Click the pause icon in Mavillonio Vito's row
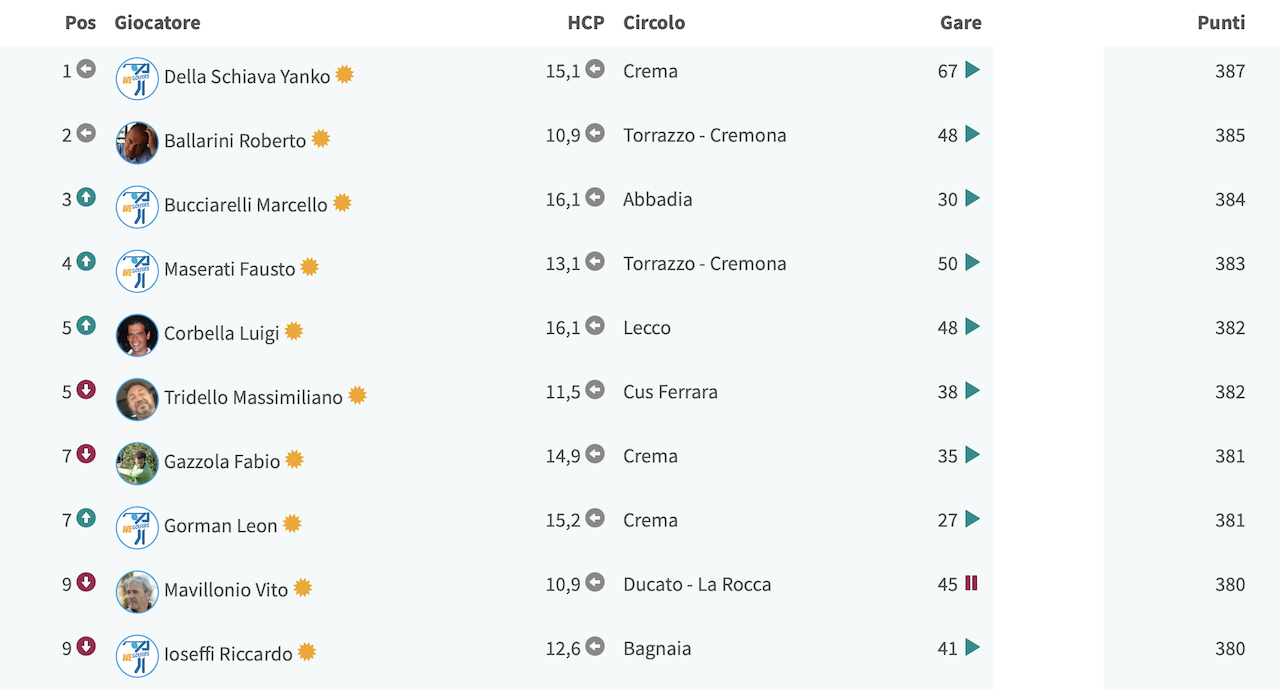Image resolution: width=1280 pixels, height=690 pixels. point(971,583)
